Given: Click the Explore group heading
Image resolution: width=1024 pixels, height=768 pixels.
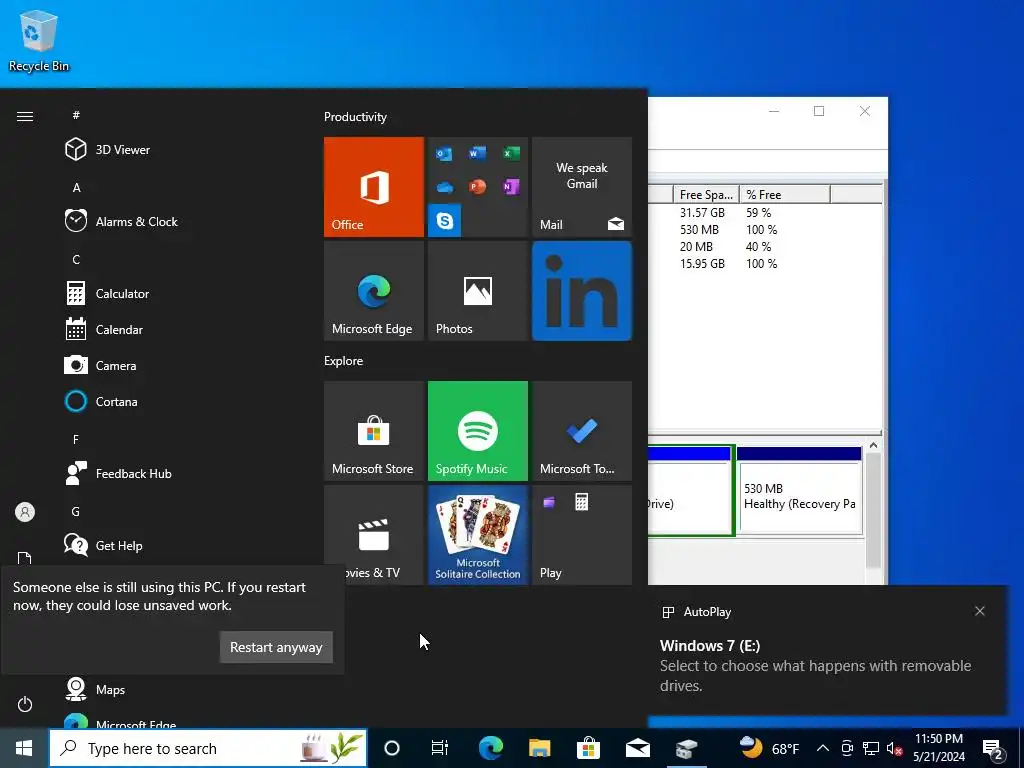Looking at the screenshot, I should pyautogui.click(x=344, y=361).
